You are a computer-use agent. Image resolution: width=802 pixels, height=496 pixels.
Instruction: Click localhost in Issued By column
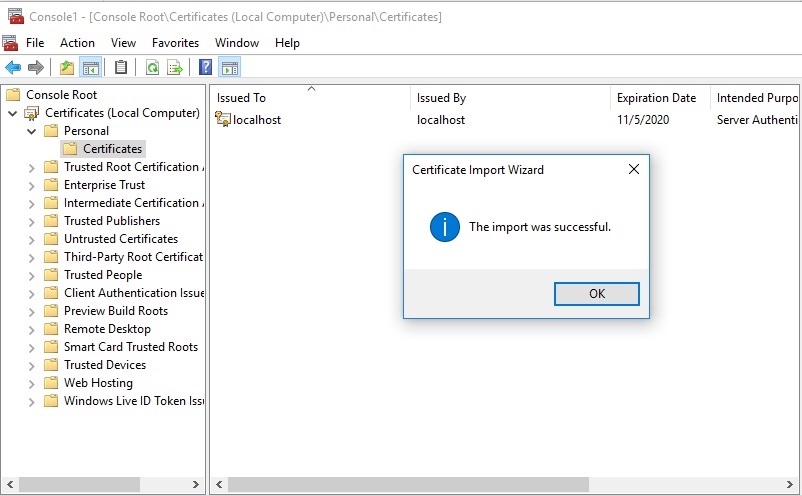coord(441,120)
